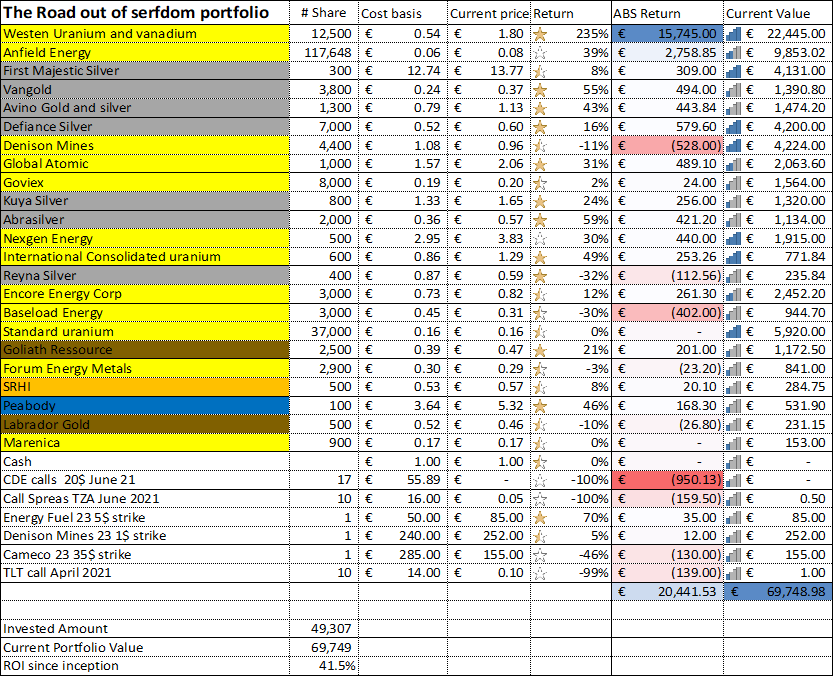Select the 'Return' column header
This screenshot has width=834, height=677.
(571, 13)
